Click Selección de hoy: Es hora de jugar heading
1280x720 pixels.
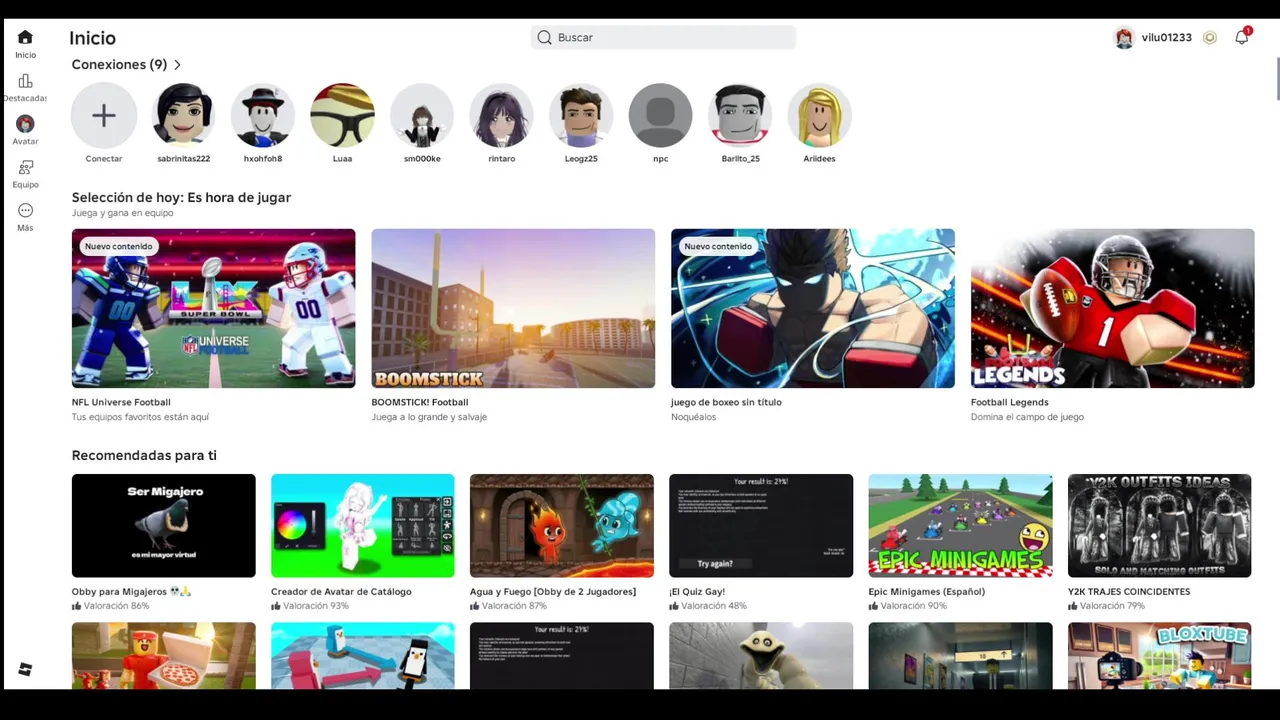click(x=181, y=197)
